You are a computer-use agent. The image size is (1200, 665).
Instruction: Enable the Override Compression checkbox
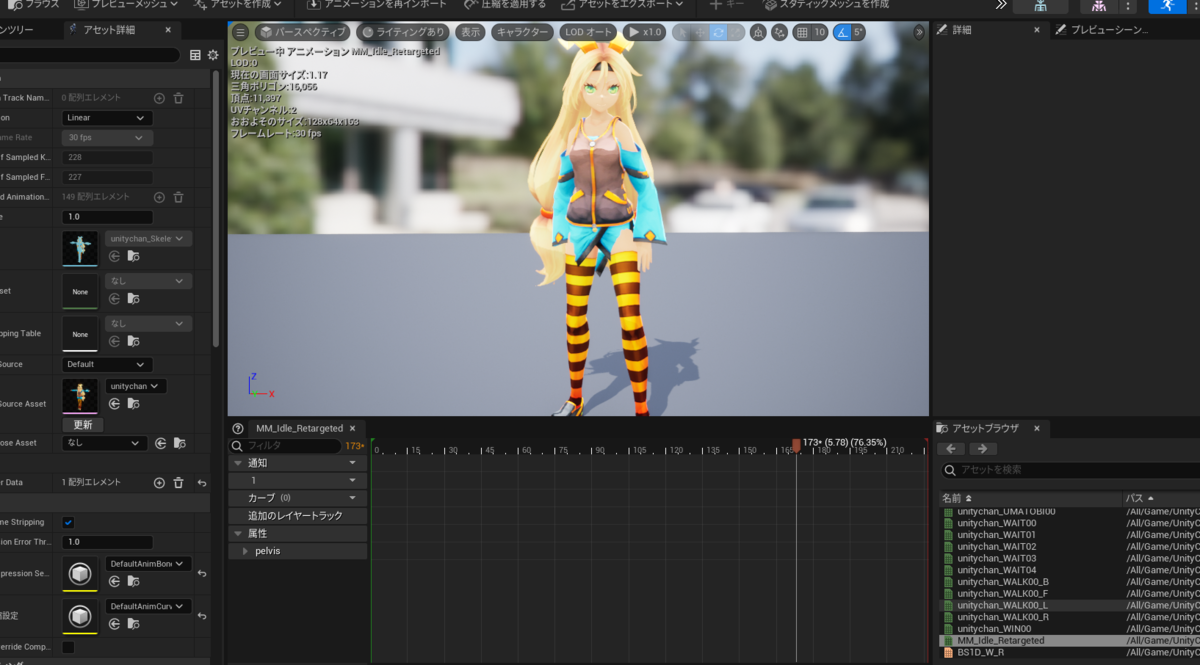pos(68,647)
